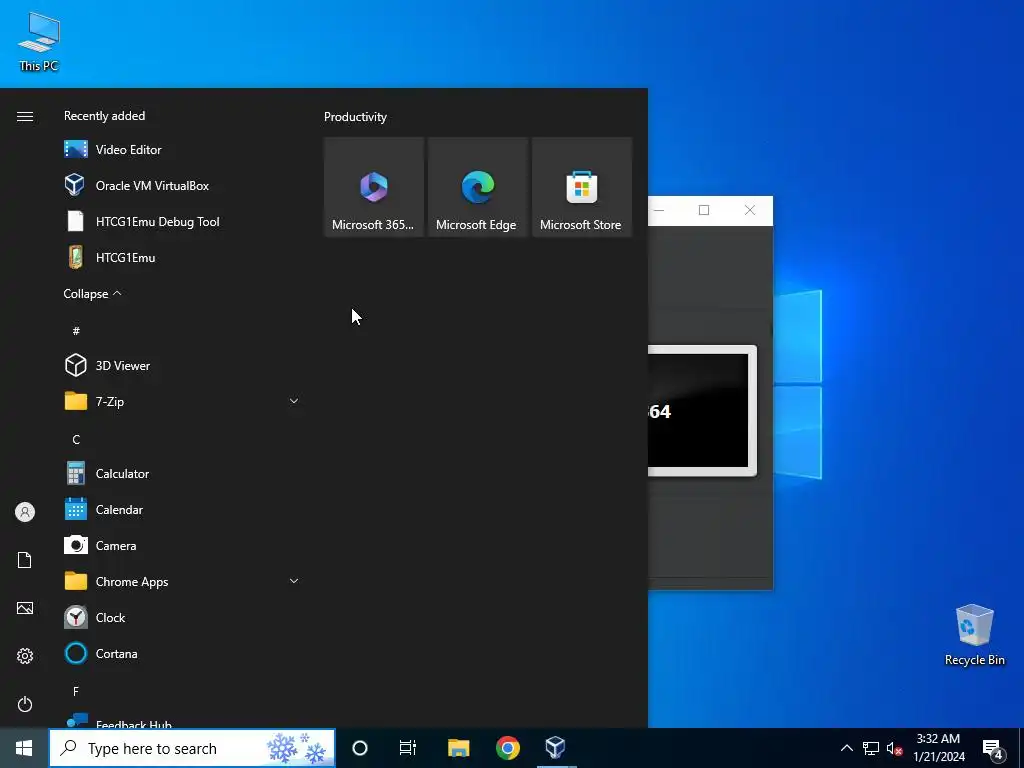Click letter F index header
The width and height of the screenshot is (1024, 768).
[76, 691]
